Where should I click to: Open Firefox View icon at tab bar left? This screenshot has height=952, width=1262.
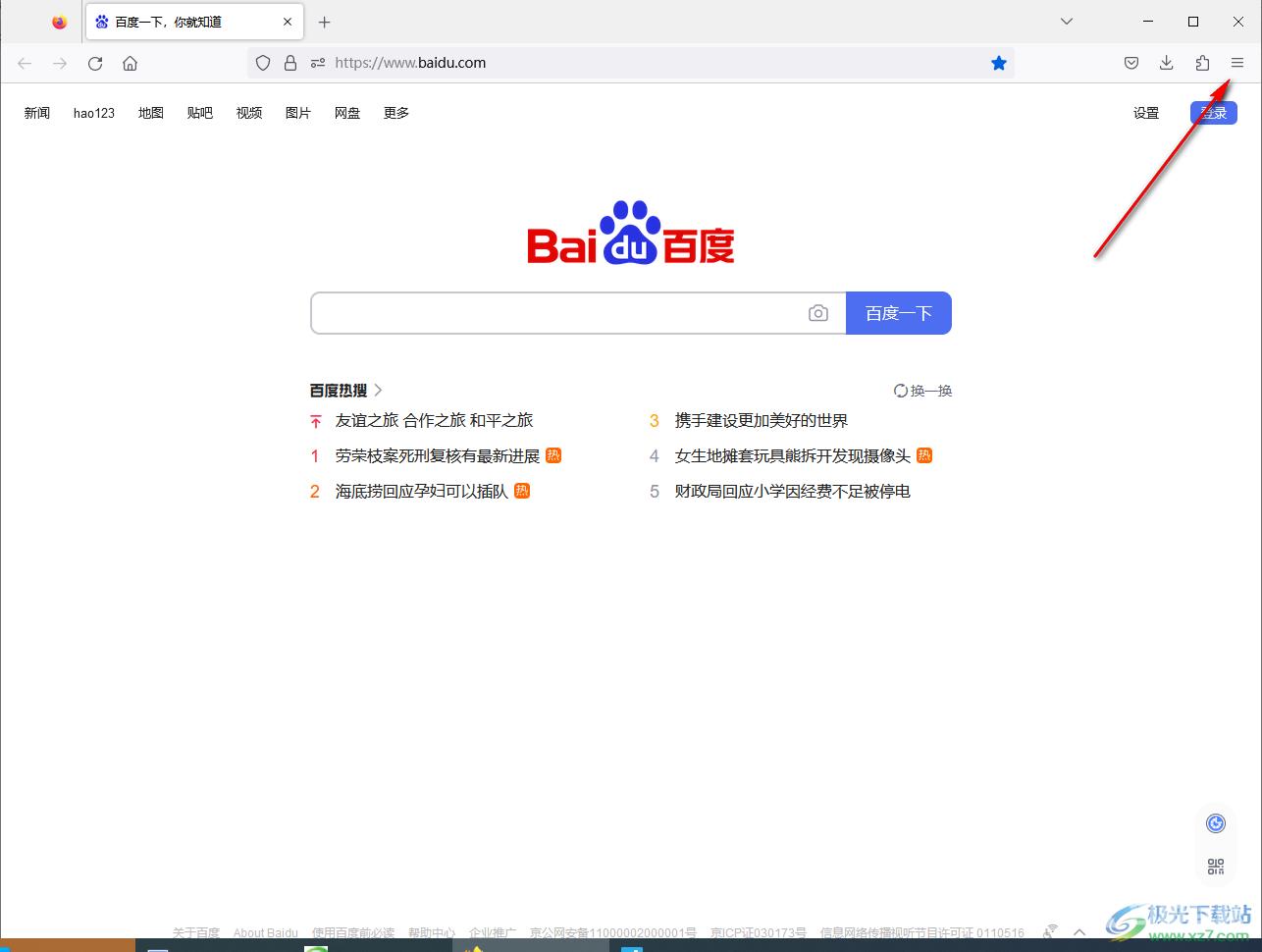(60, 22)
